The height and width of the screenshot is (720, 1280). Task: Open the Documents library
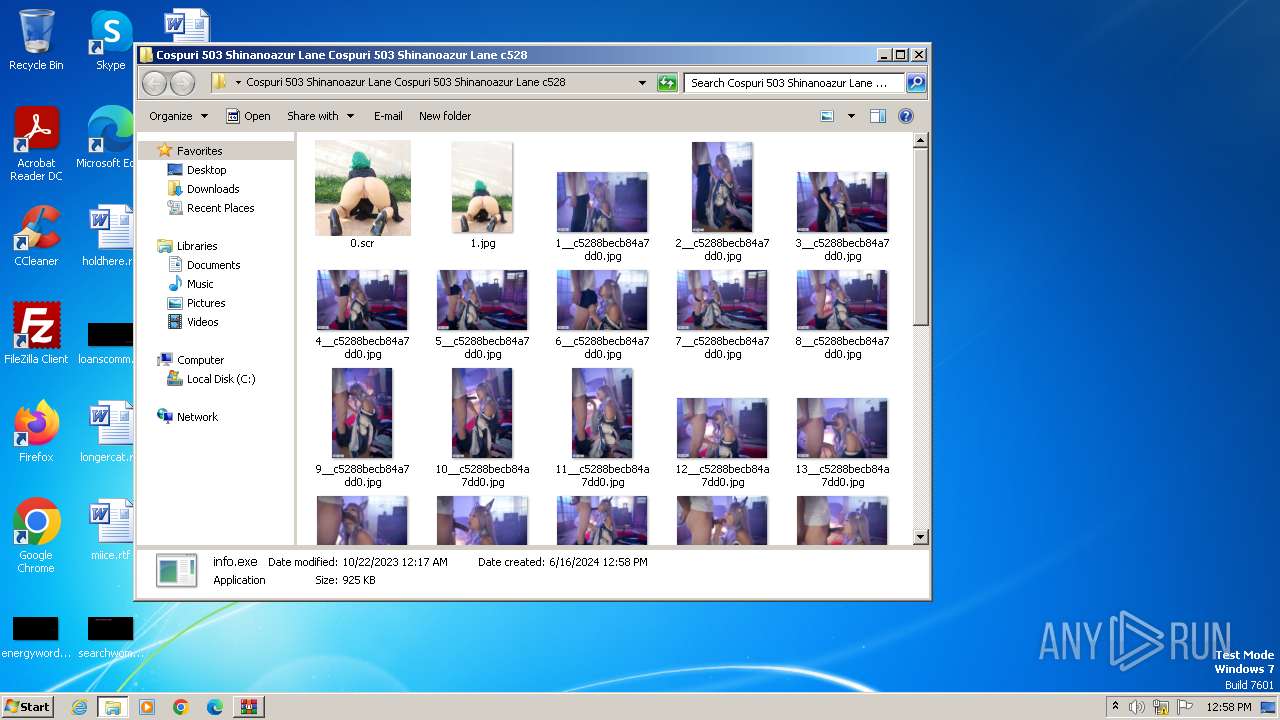213,265
